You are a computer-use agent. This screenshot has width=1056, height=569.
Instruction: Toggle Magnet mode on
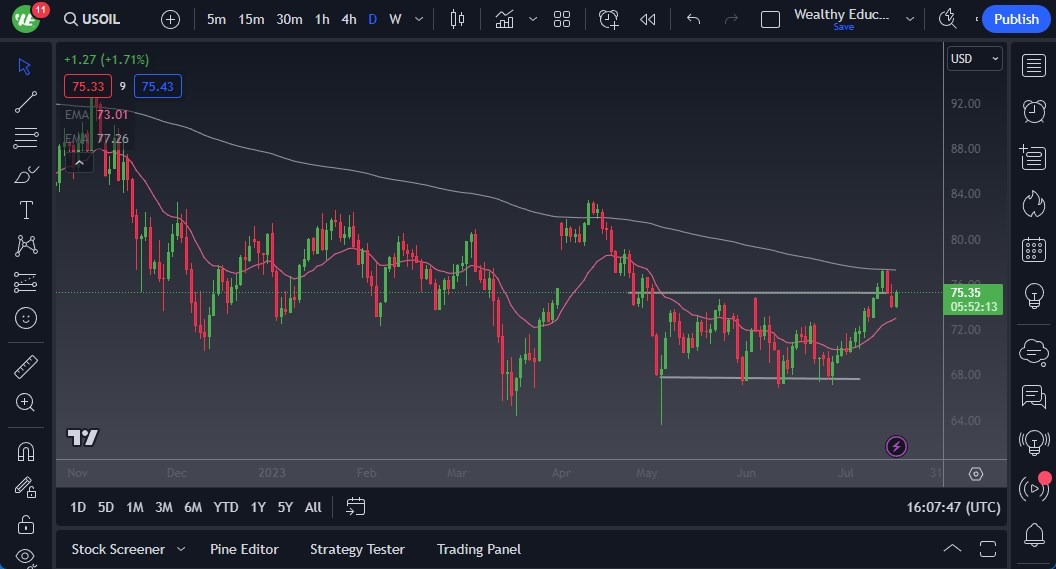click(x=26, y=451)
